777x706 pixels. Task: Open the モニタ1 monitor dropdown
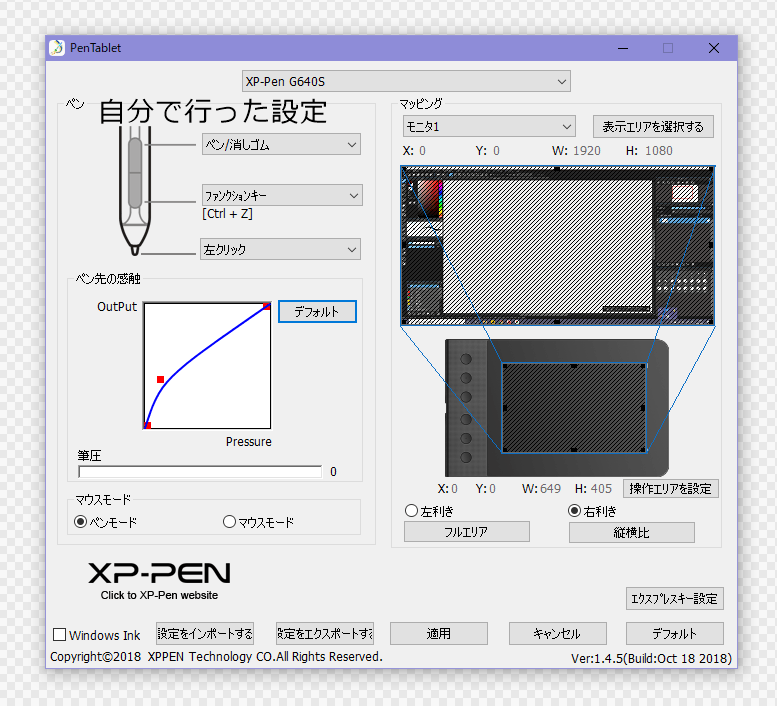pyautogui.click(x=489, y=127)
